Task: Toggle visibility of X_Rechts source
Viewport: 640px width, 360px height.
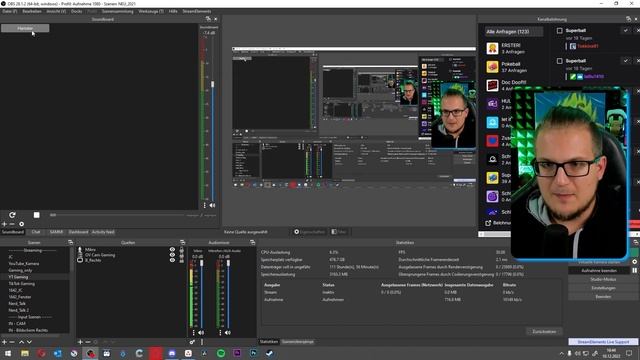Action: click(172, 260)
